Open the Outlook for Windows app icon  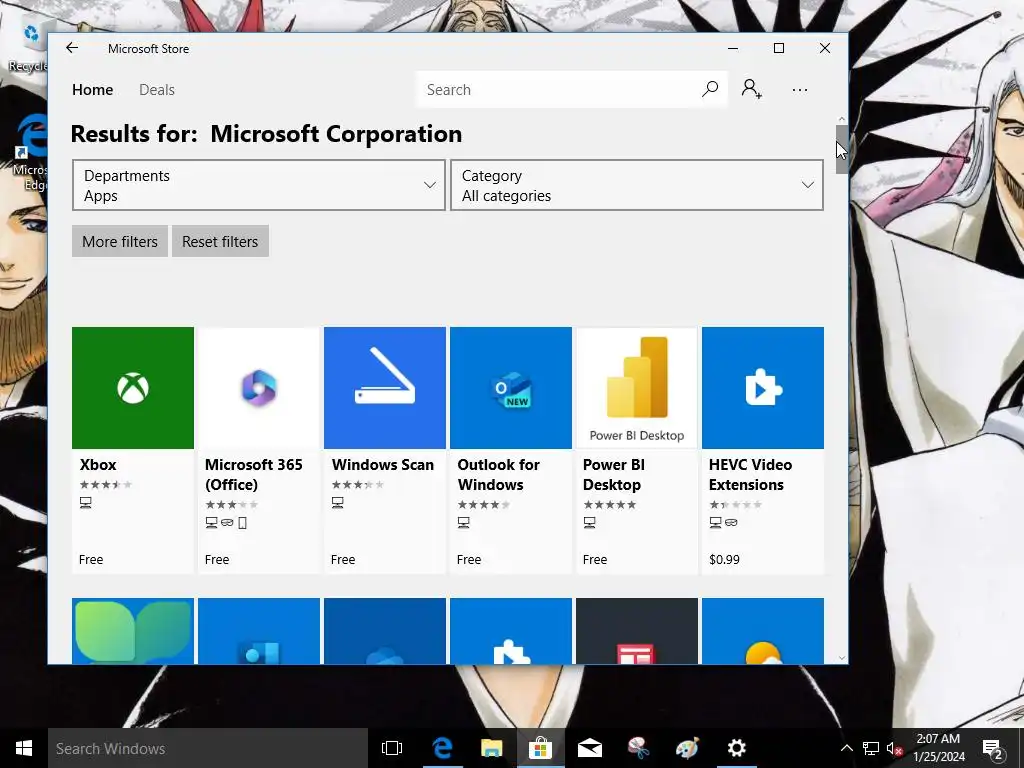point(511,388)
